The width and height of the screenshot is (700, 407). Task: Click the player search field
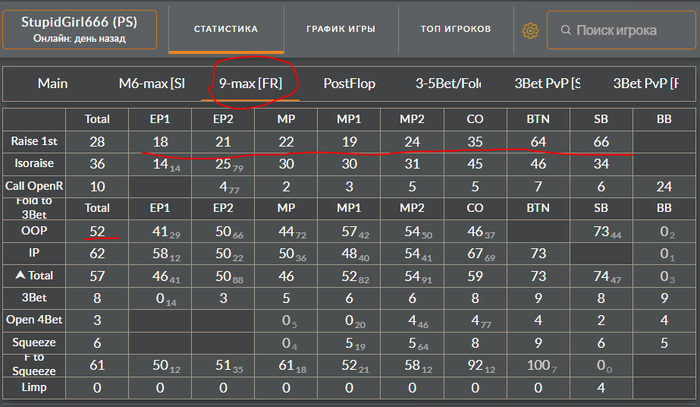coord(621,30)
